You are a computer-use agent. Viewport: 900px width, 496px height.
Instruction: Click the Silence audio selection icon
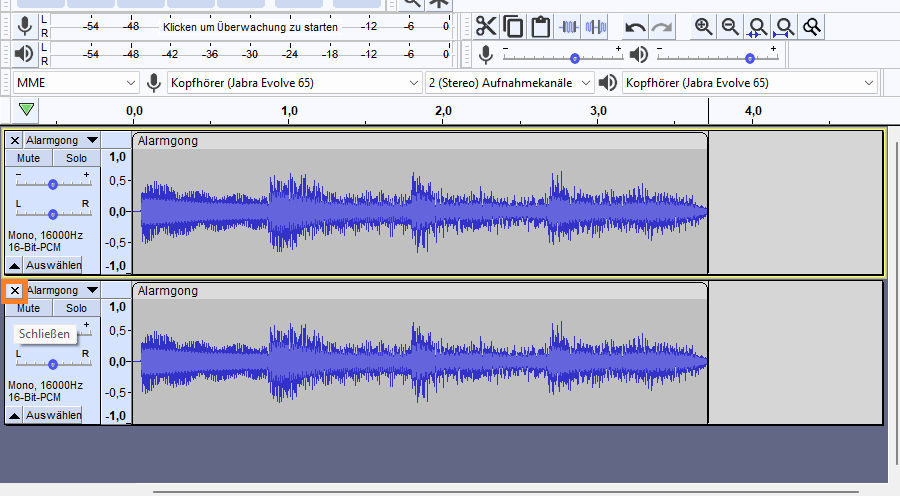coord(596,27)
